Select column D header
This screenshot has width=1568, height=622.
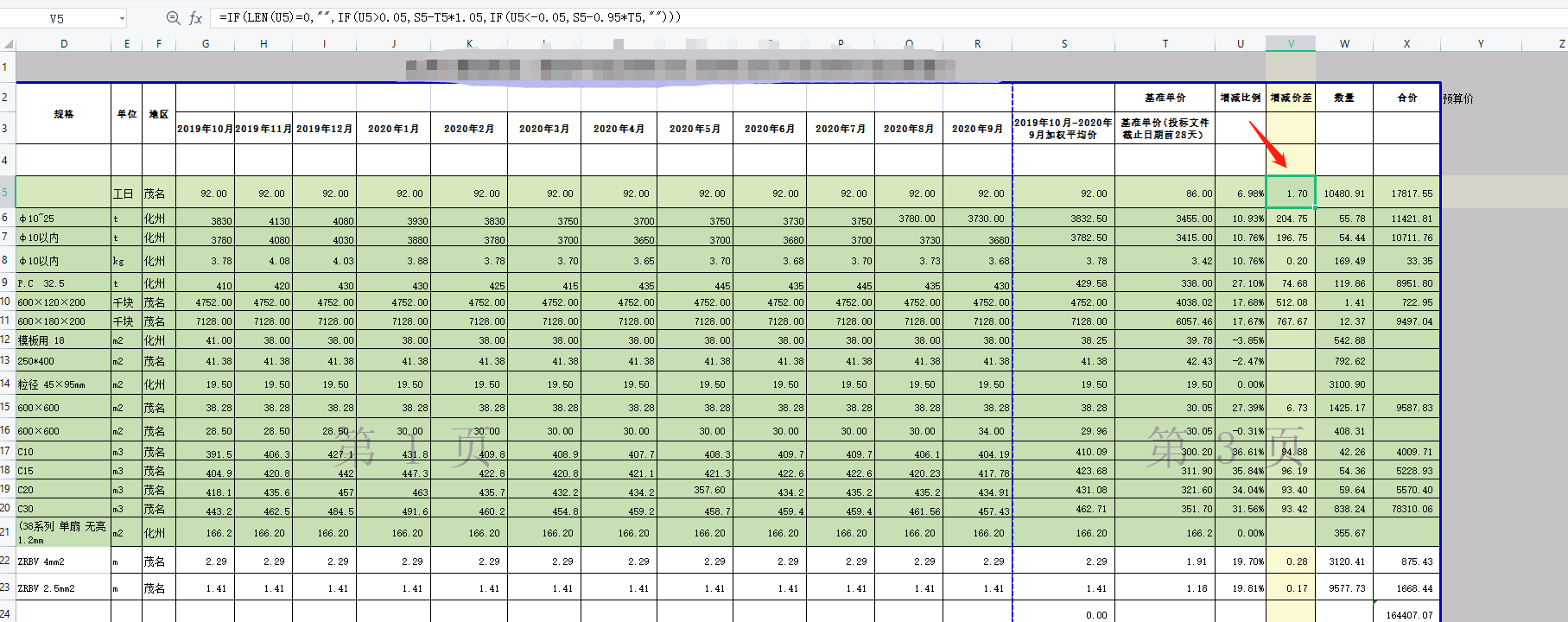[x=64, y=43]
